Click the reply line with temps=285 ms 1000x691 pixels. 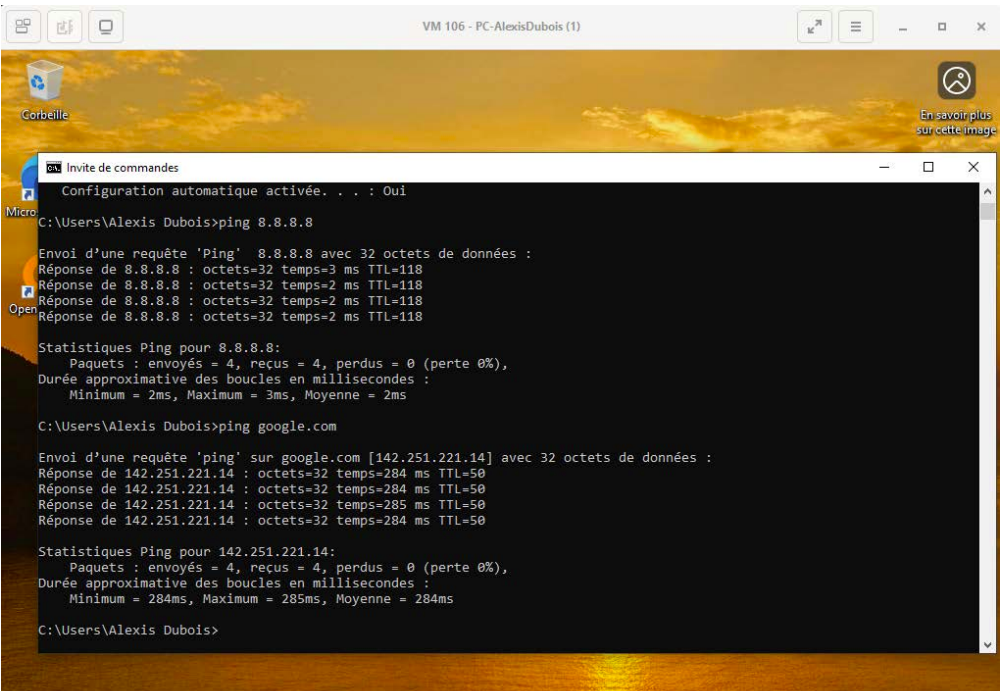coord(261,505)
